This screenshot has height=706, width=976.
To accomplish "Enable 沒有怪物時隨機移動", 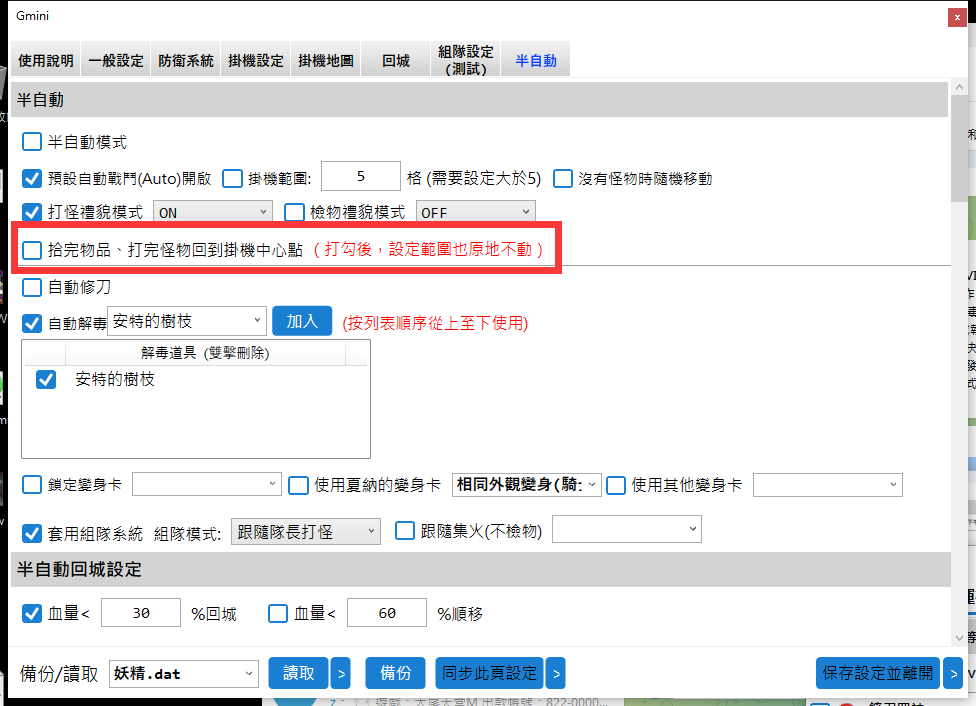I will coord(563,179).
